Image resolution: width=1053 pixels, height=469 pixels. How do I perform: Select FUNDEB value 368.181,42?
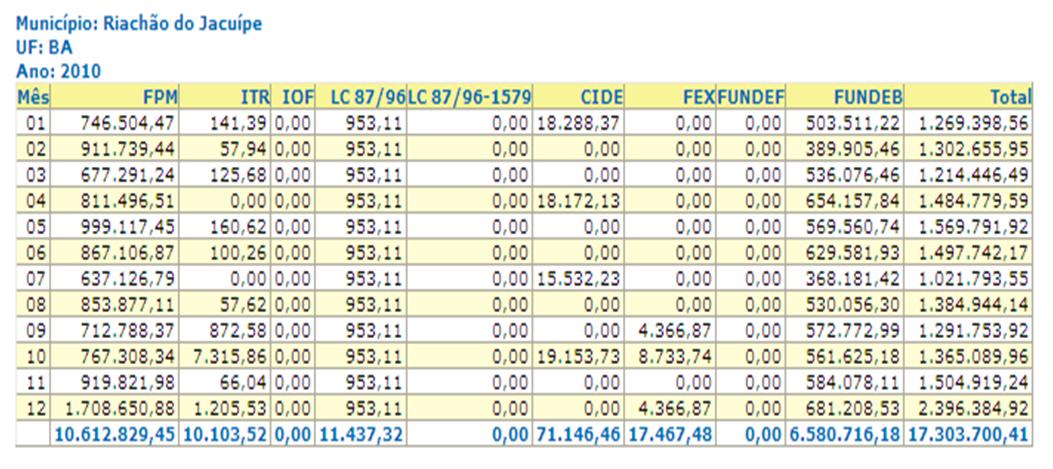point(853,279)
